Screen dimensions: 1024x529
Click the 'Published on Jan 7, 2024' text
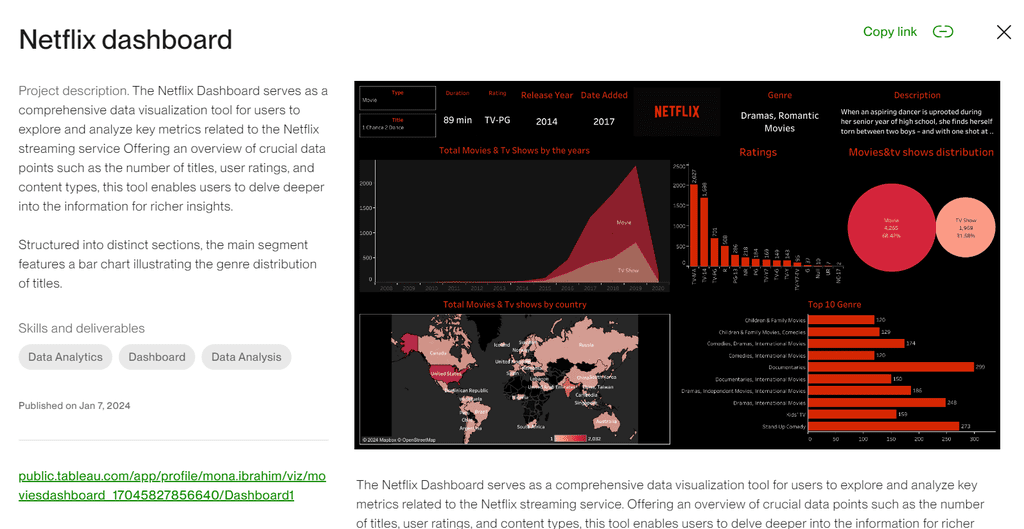tap(74, 406)
